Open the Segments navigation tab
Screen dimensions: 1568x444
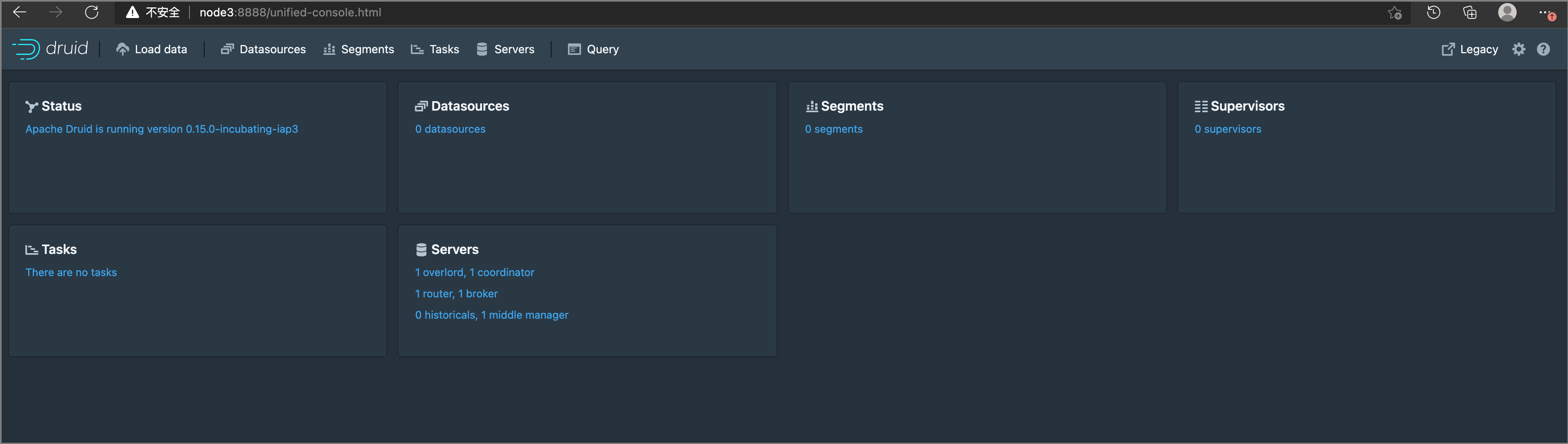click(358, 49)
